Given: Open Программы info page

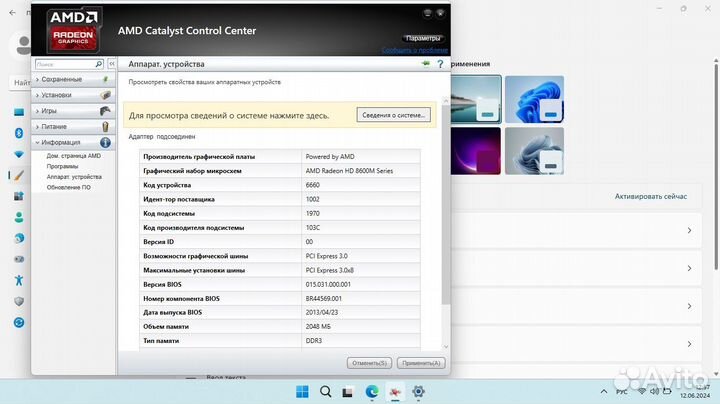Looking at the screenshot, I should pyautogui.click(x=62, y=166).
